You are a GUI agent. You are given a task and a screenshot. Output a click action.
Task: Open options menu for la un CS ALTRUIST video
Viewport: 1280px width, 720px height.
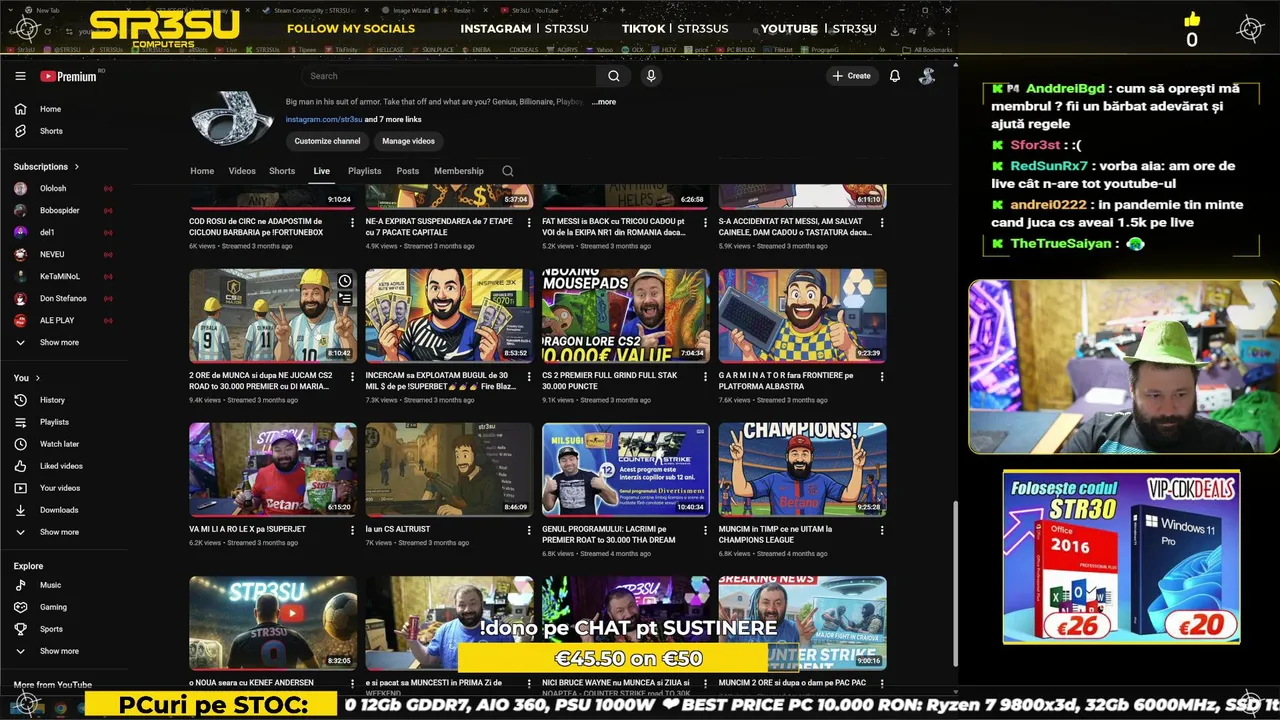pos(528,530)
